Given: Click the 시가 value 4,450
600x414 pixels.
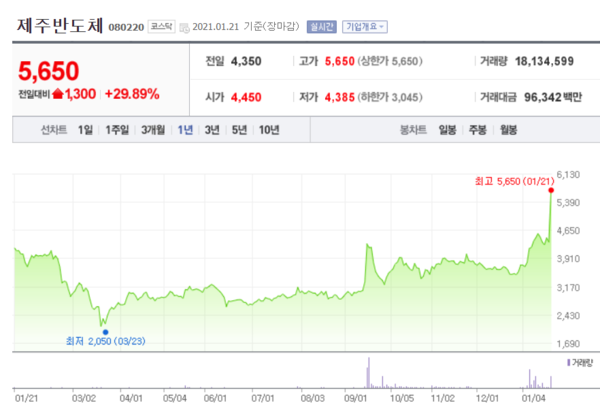Looking at the screenshot, I should tap(246, 97).
